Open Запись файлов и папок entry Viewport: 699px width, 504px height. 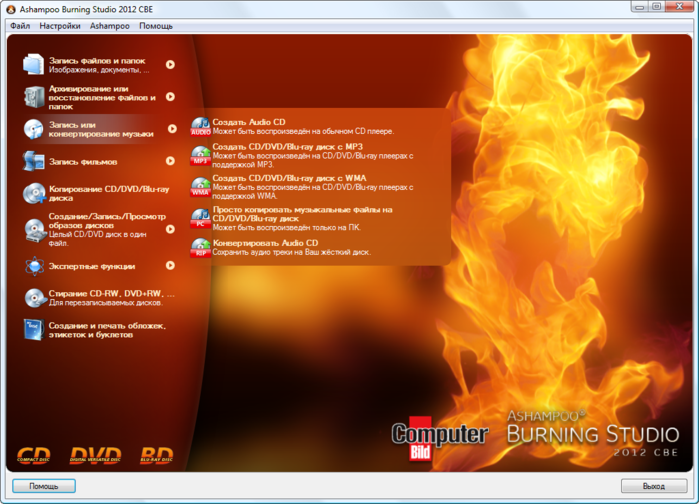tap(99, 65)
